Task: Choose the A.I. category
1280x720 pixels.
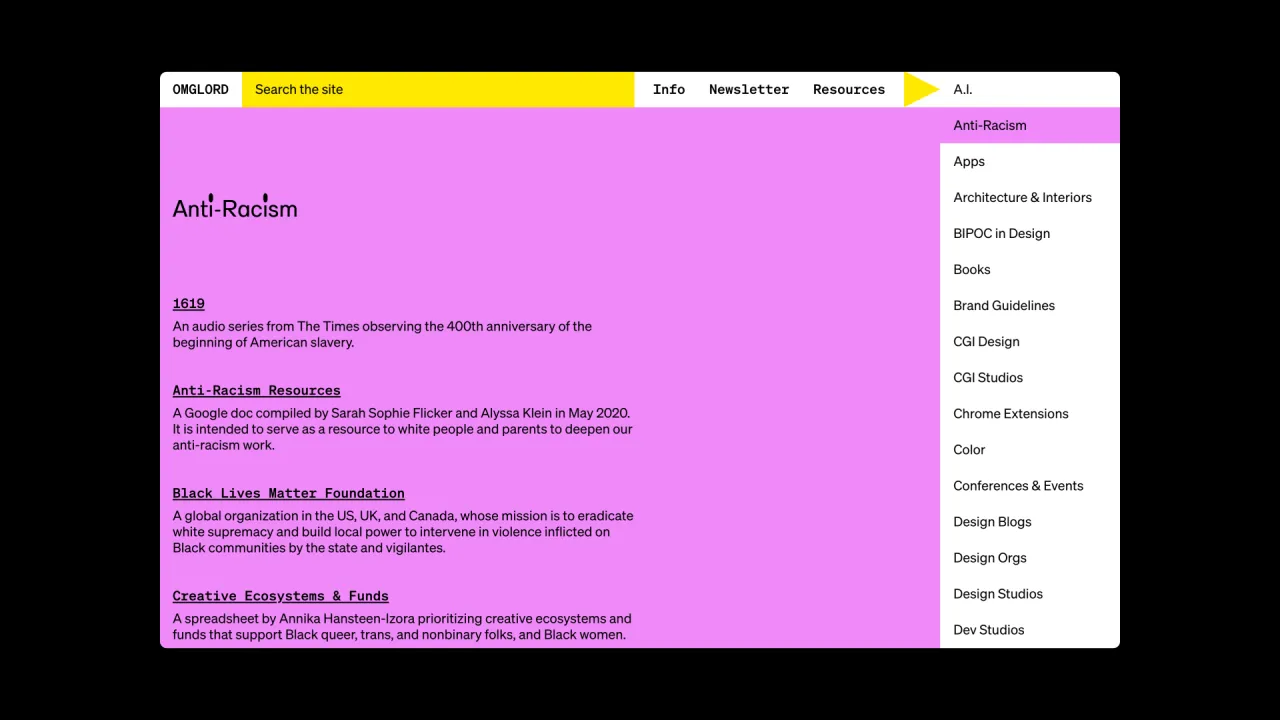Action: pyautogui.click(x=1030, y=89)
